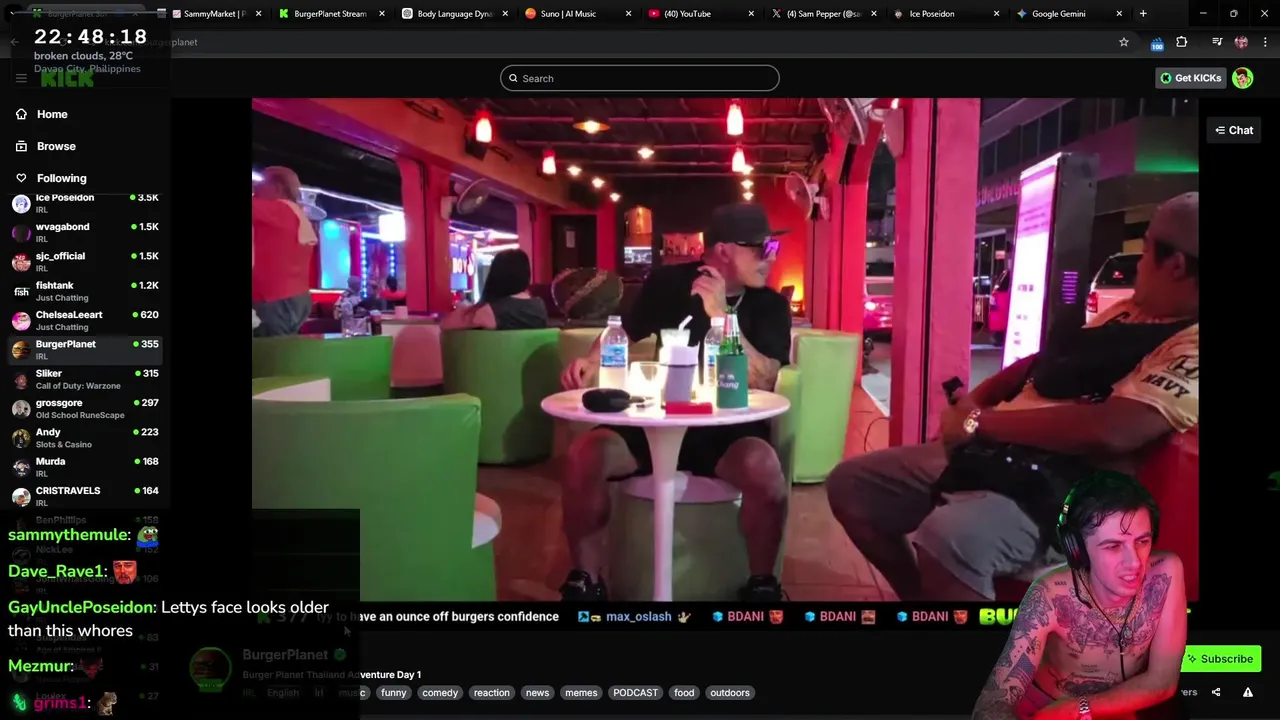Click the 'news' stream tag
1280x720 pixels.
(x=537, y=692)
